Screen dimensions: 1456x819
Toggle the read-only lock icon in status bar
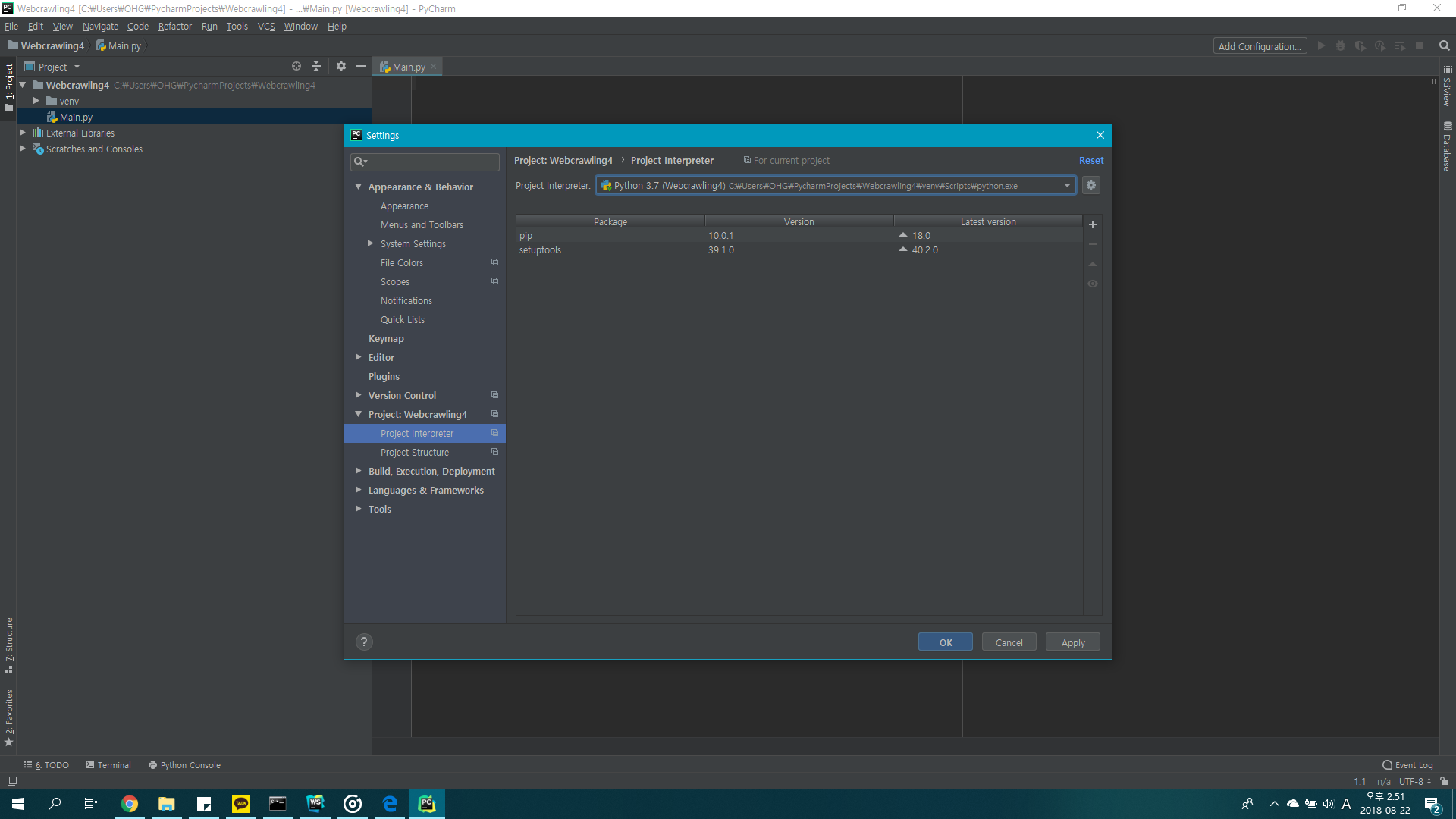click(x=1445, y=781)
